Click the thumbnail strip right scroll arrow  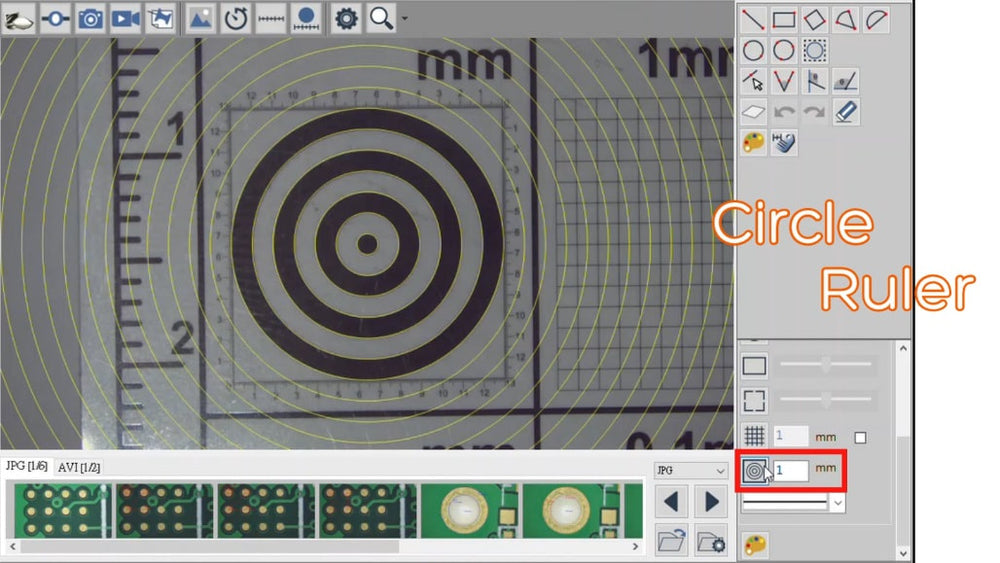tap(635, 546)
